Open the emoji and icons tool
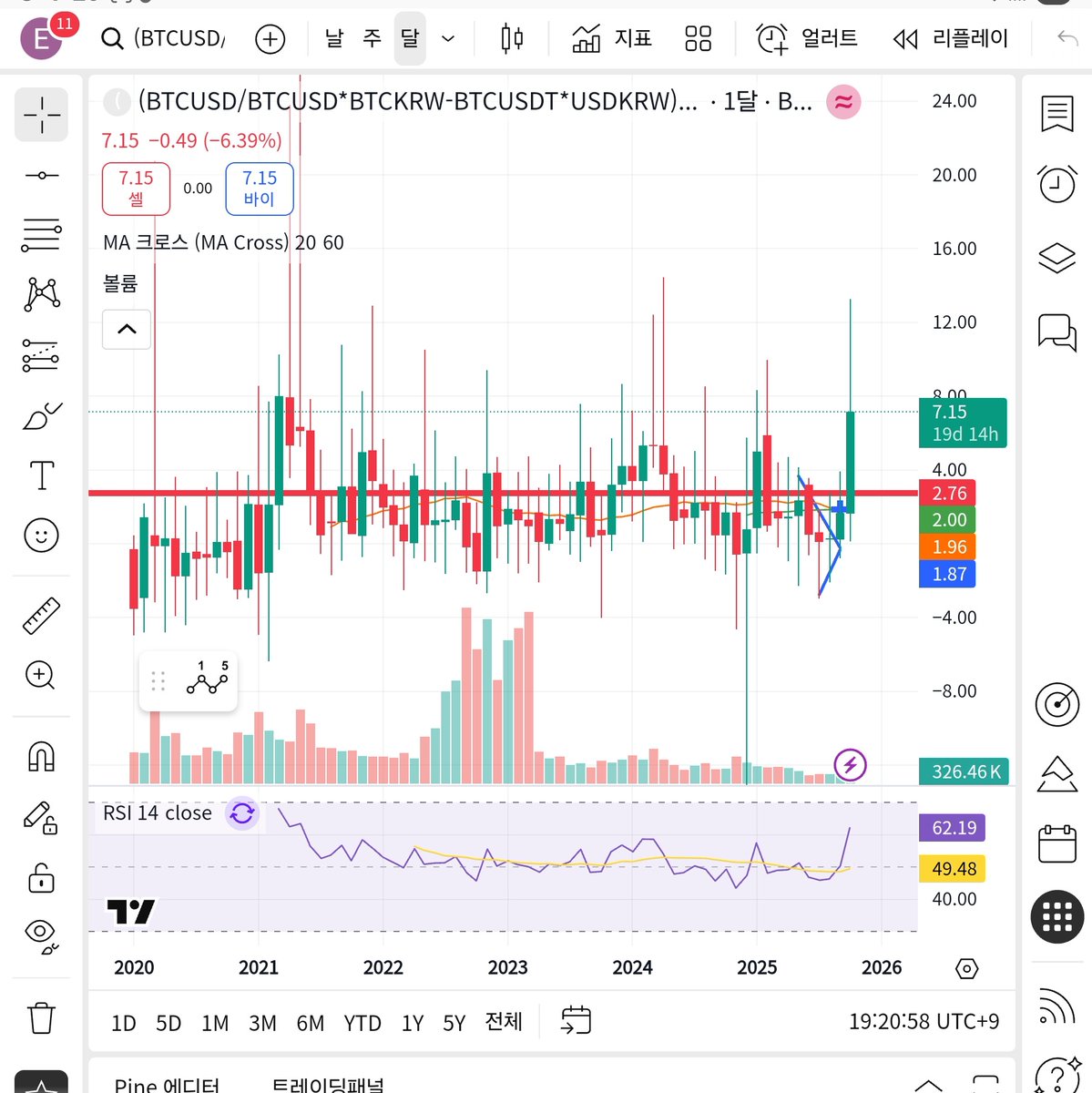 42,535
